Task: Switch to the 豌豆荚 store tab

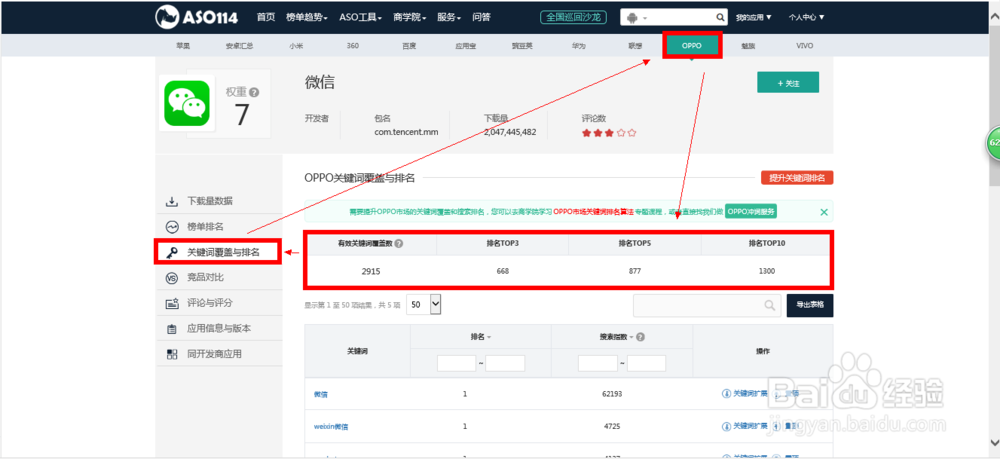Action: coord(522,46)
